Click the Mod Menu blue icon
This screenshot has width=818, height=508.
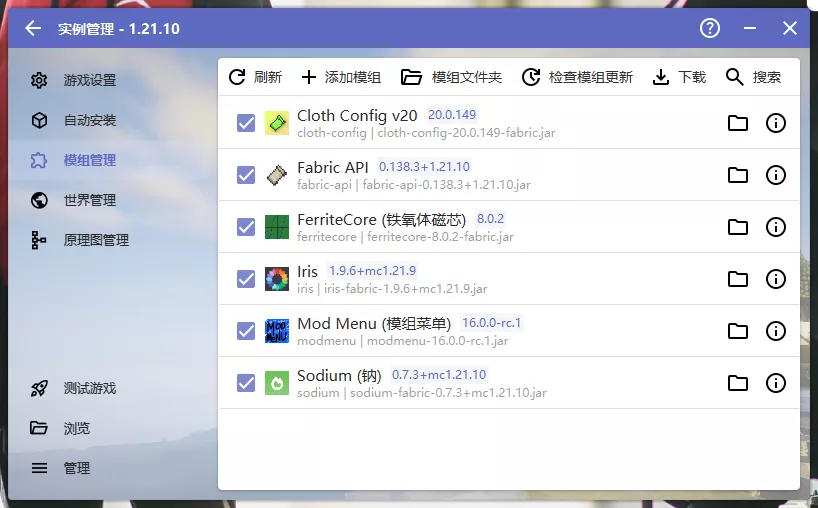[277, 331]
